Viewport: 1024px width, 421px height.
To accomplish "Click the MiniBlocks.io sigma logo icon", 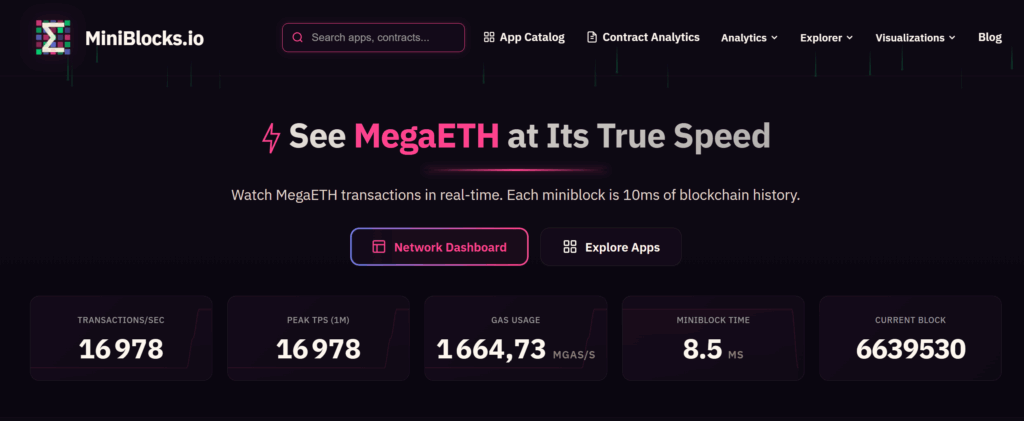I will click(52, 38).
